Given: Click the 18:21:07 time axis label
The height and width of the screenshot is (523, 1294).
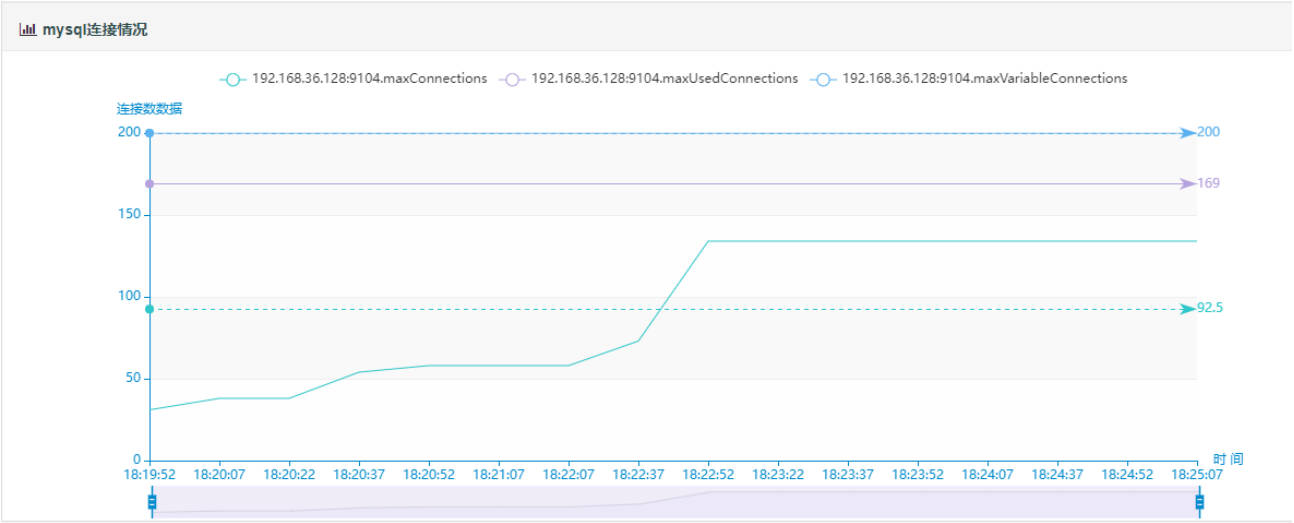Looking at the screenshot, I should tap(499, 475).
